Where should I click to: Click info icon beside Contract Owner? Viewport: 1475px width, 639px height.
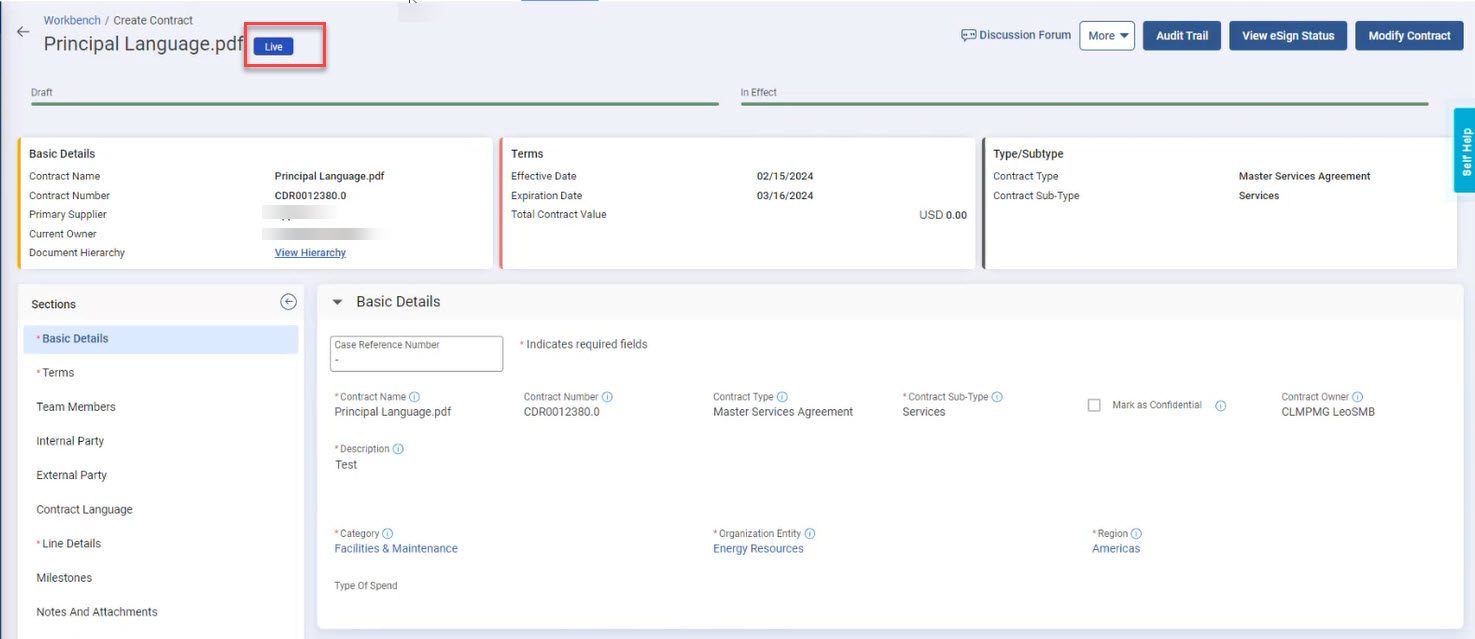(x=1357, y=397)
